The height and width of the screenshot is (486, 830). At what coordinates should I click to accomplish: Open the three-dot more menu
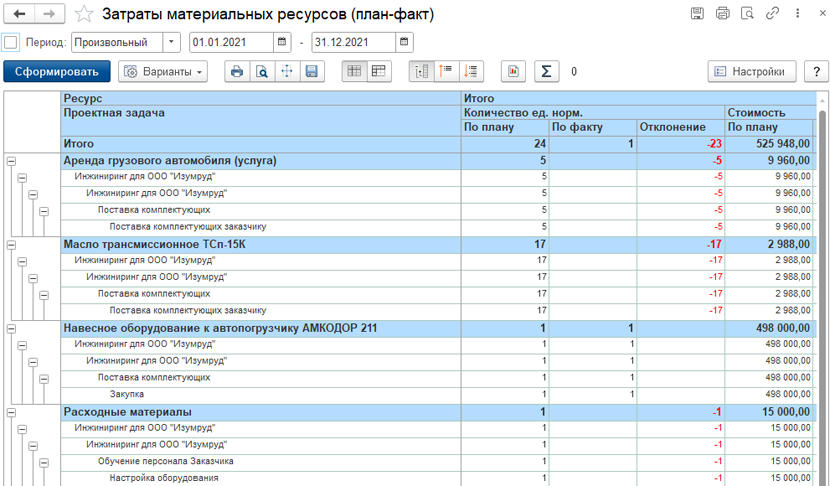[797, 13]
